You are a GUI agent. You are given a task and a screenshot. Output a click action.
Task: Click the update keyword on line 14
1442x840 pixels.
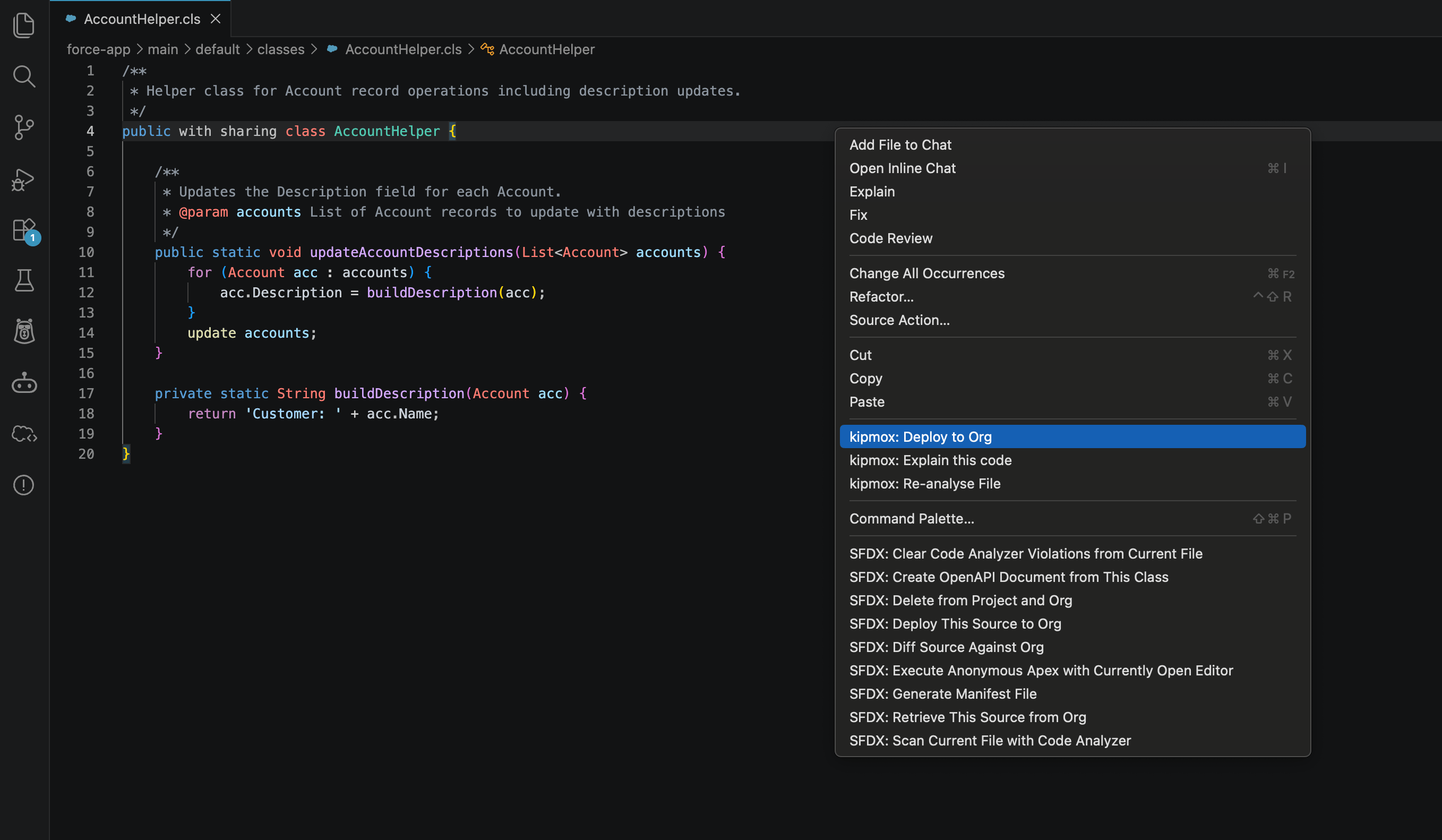[212, 333]
